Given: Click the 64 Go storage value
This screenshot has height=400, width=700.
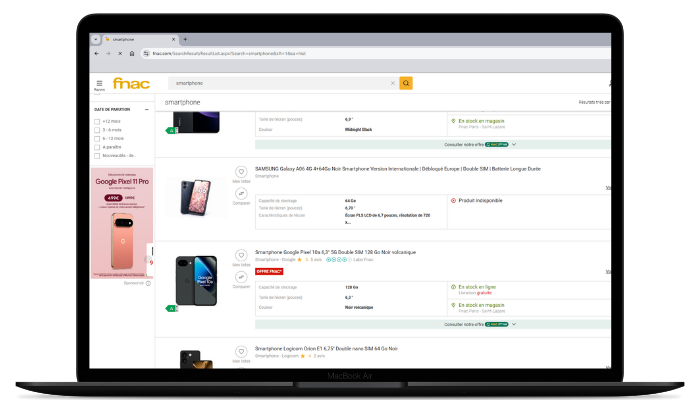Looking at the screenshot, I should (x=350, y=201).
